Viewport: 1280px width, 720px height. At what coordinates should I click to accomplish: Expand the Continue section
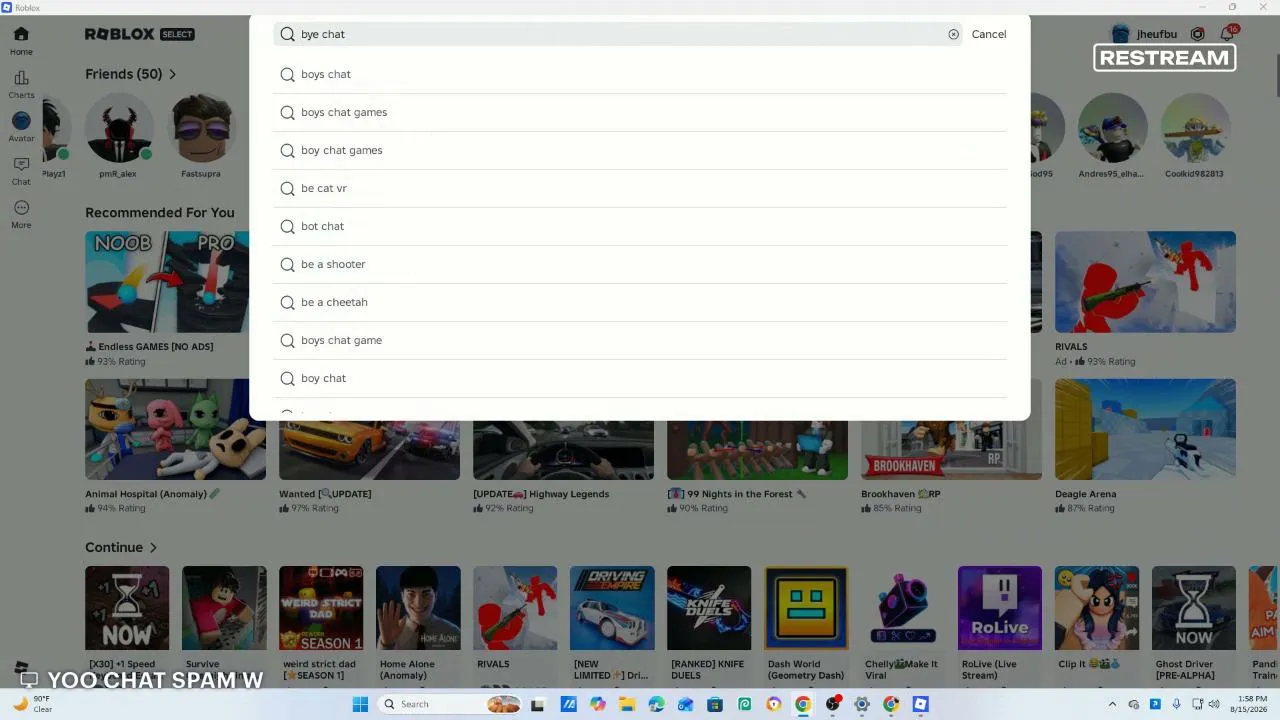tap(121, 547)
